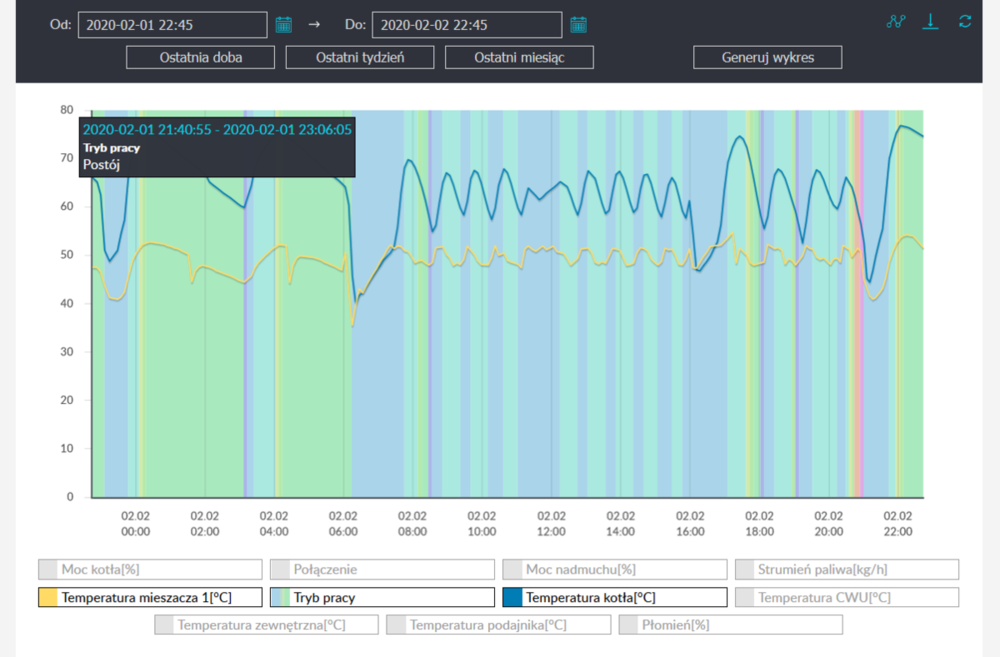Click the dark blue Temperatura kotła swatch
Viewport: 1000px width, 657px height.
(512, 597)
